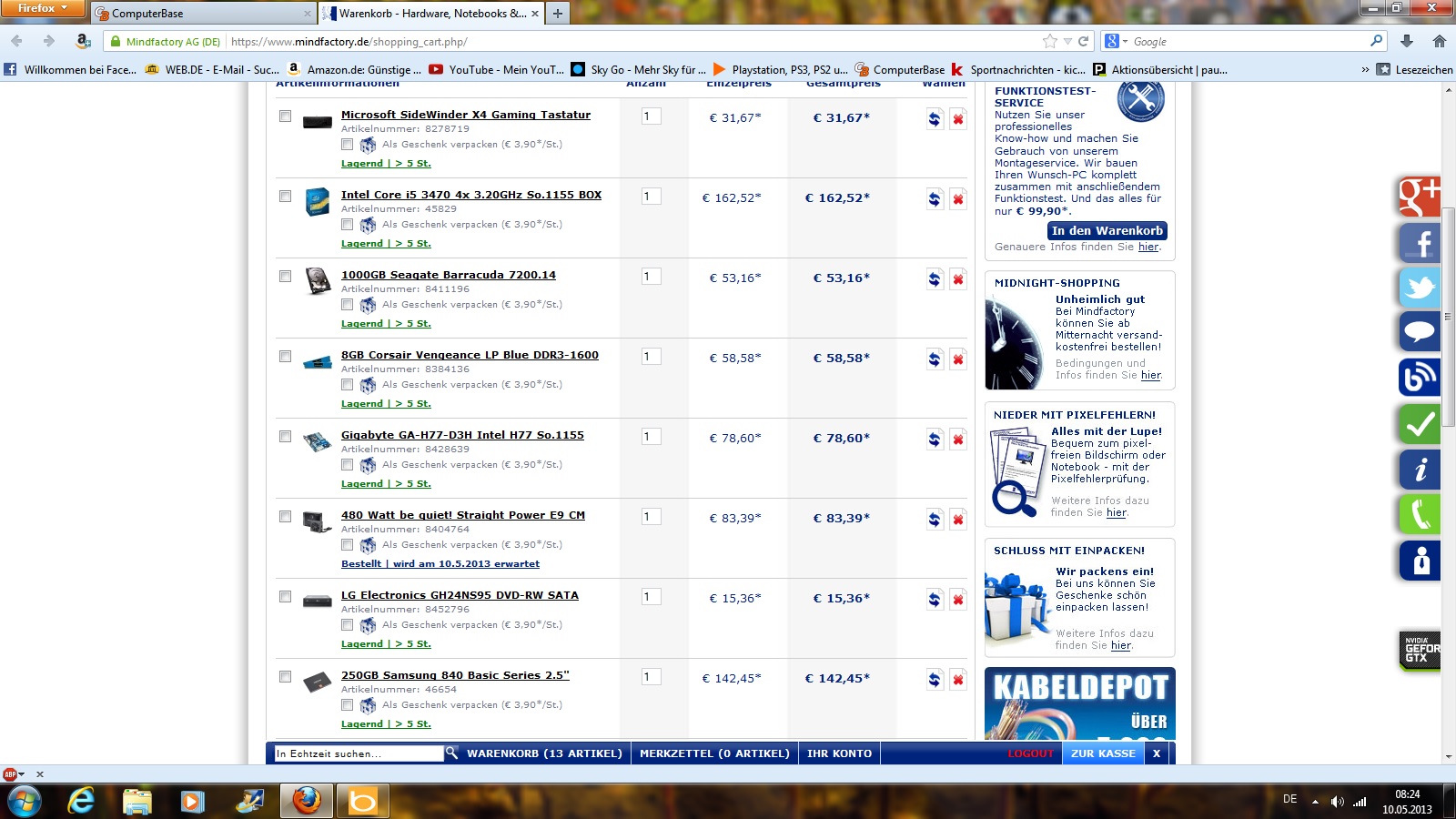Open the blog feed sidebar icon
The image size is (1456, 819).
[1420, 378]
